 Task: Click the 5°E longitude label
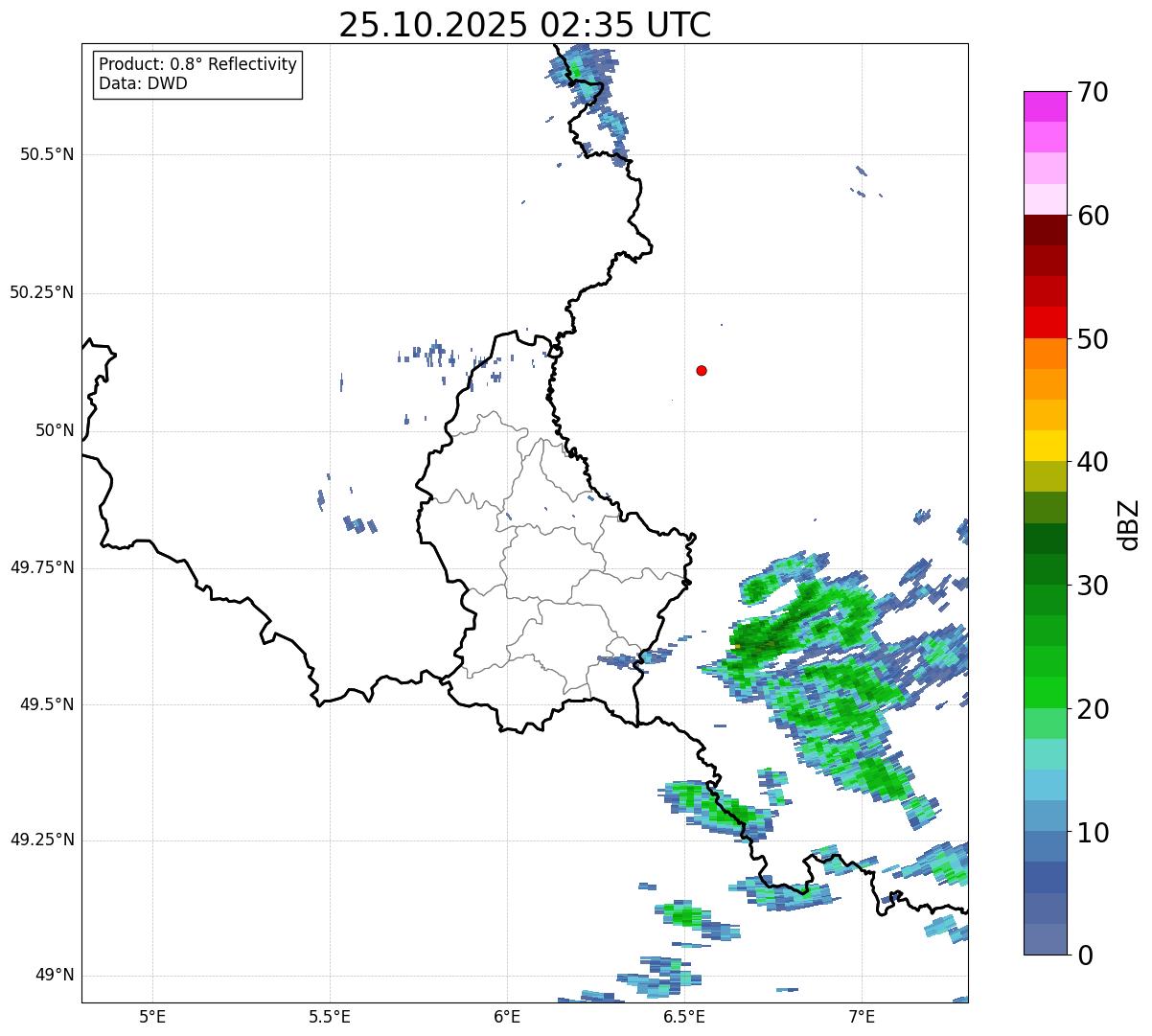tap(152, 1016)
